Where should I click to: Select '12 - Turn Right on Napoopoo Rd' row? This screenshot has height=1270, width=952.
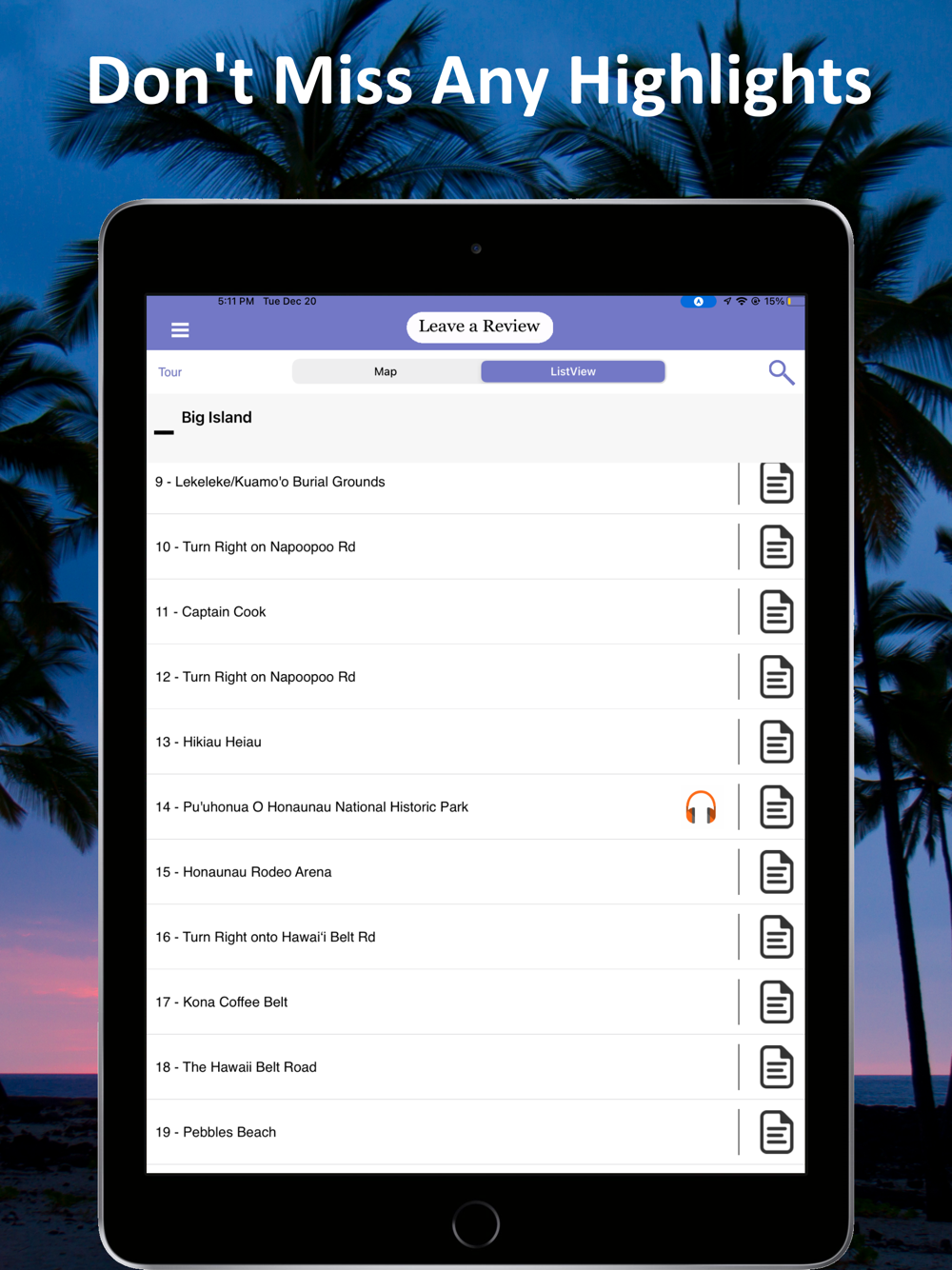tap(475, 677)
